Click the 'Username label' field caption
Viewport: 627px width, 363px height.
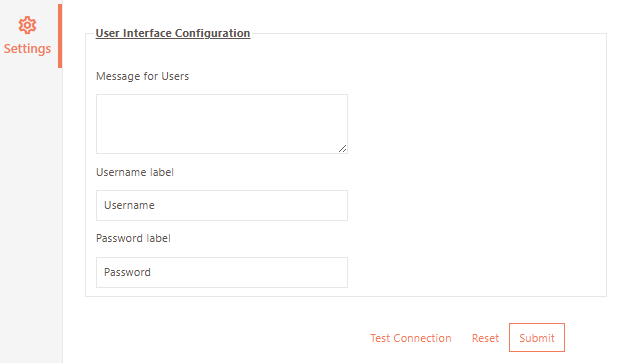click(135, 172)
